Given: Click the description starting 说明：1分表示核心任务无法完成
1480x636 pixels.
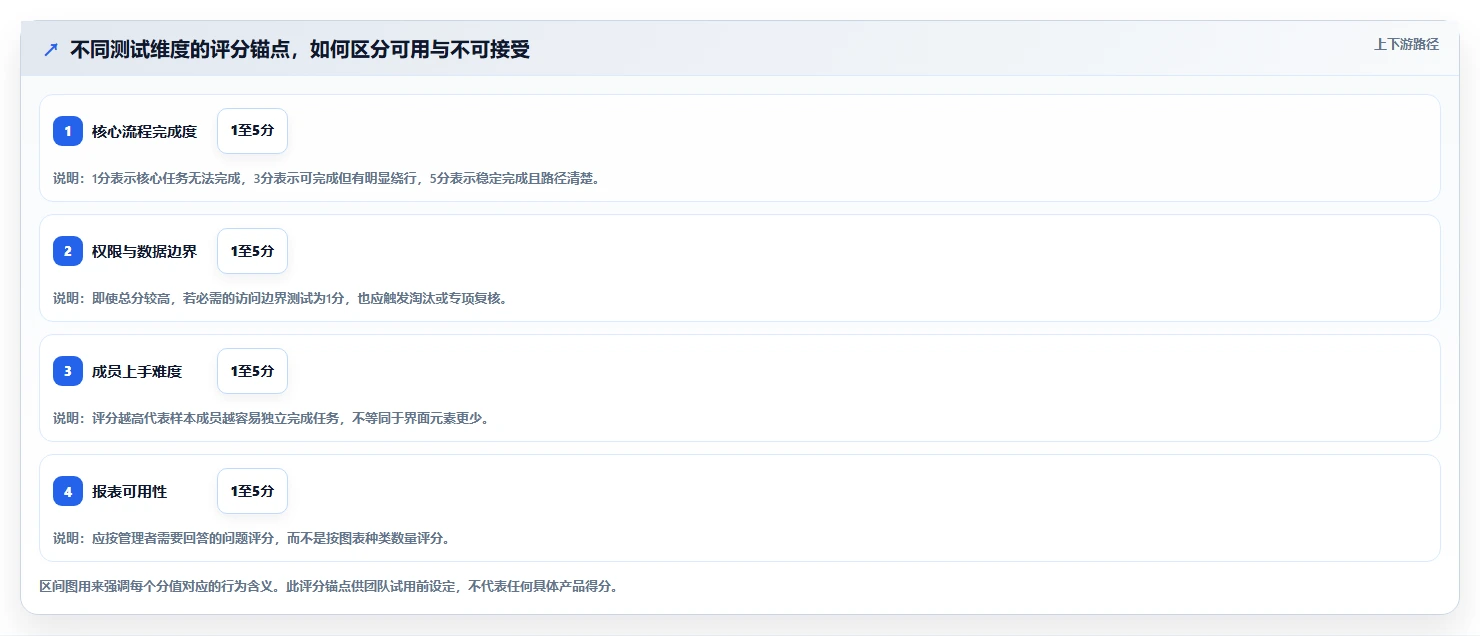Looking at the screenshot, I should (x=326, y=179).
